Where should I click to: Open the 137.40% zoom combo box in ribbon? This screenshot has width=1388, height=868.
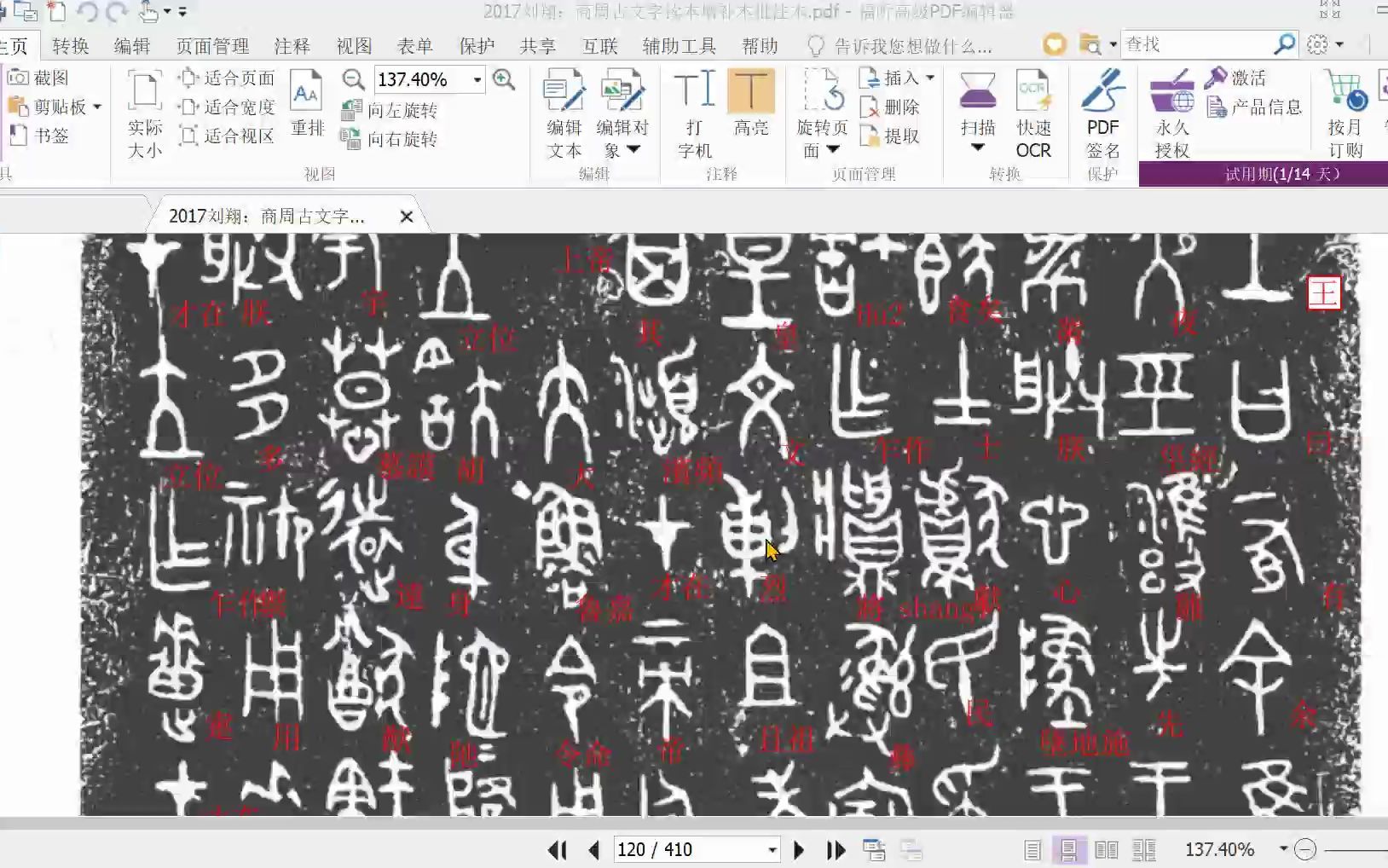pyautogui.click(x=430, y=79)
